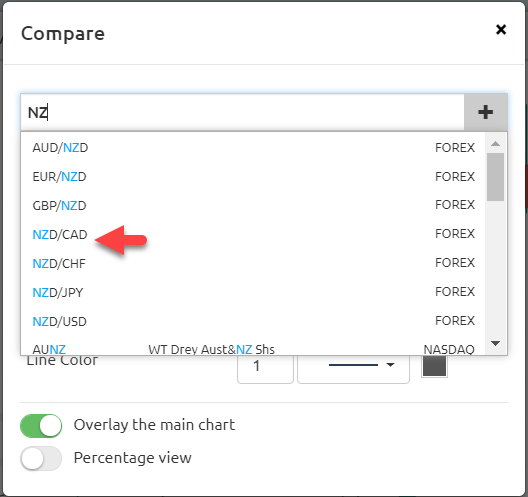Select NZD/CHF from the list
This screenshot has width=528, height=497.
[253, 263]
